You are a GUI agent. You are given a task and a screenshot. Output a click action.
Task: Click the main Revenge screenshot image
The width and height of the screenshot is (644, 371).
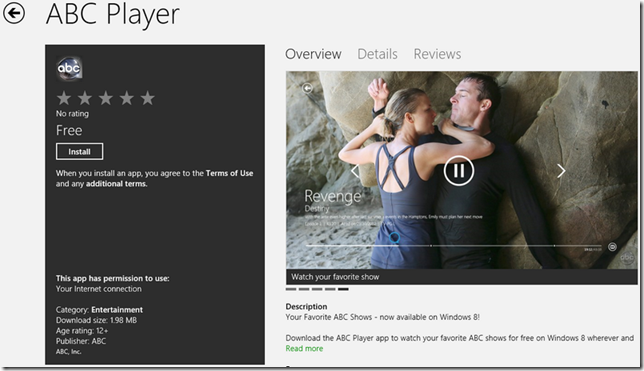[462, 170]
